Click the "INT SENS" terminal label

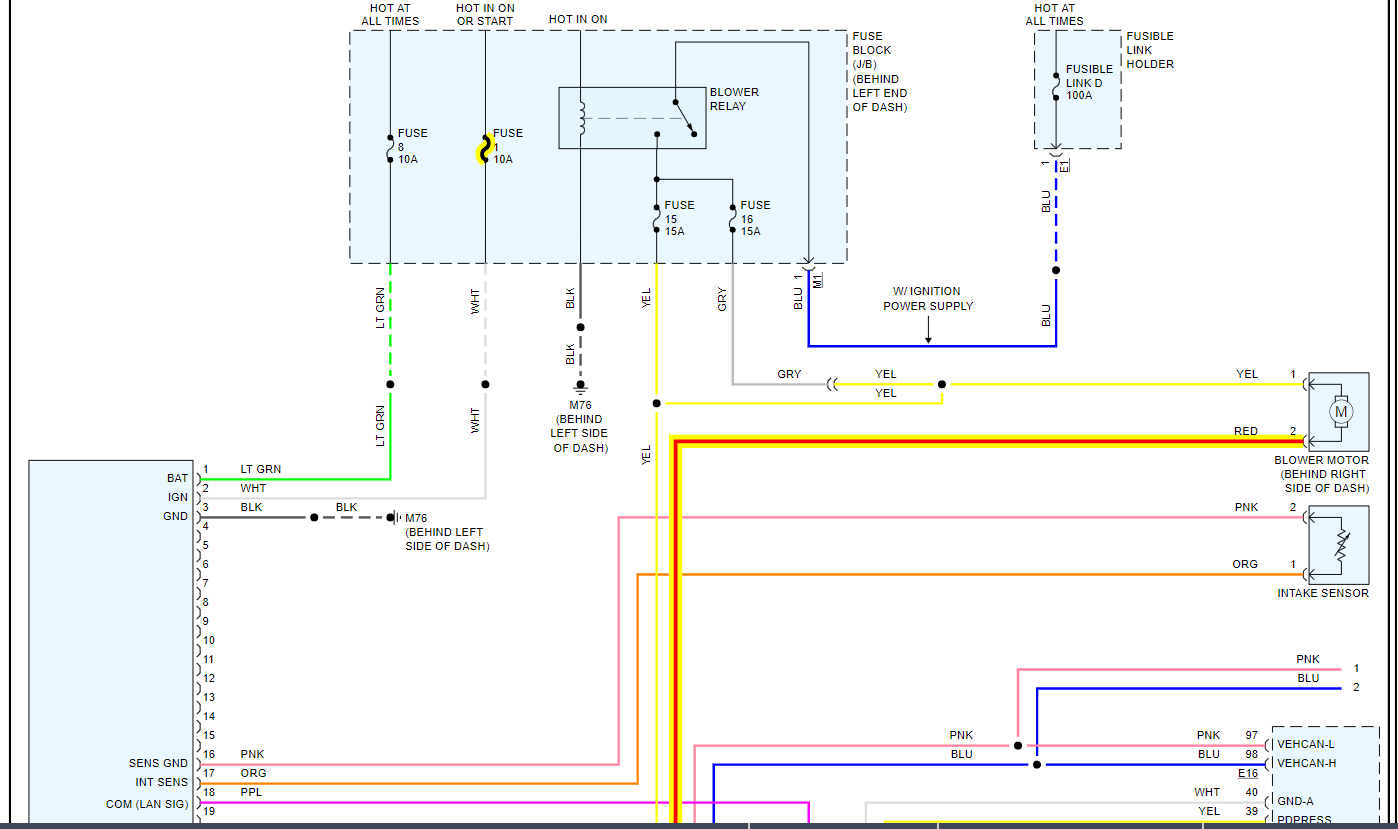coord(161,782)
